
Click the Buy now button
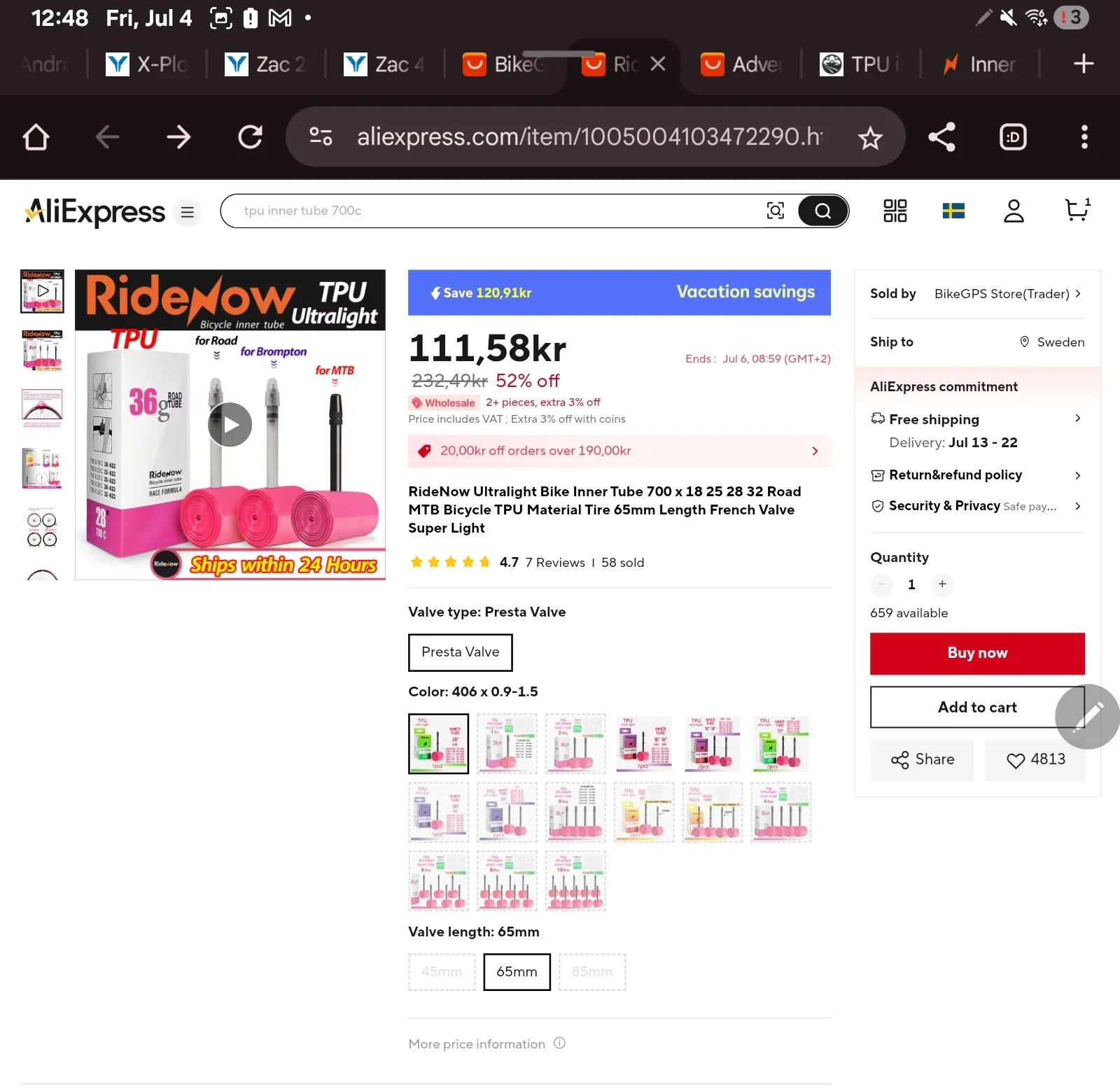click(977, 653)
